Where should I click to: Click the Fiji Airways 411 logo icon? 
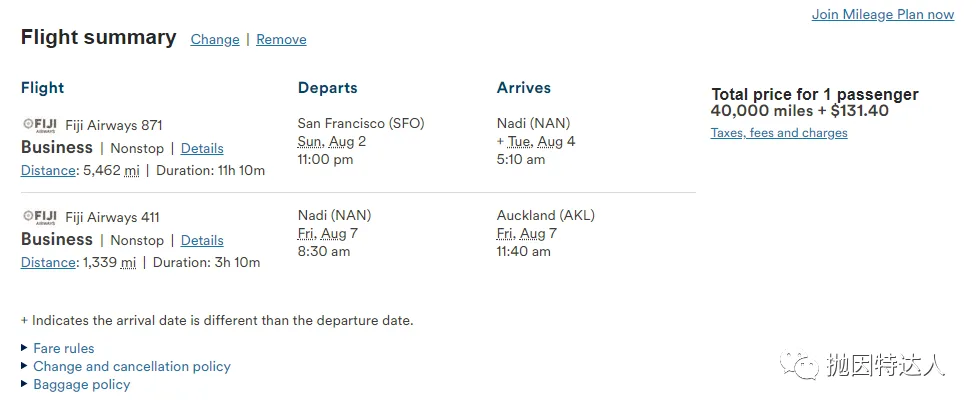click(40, 217)
